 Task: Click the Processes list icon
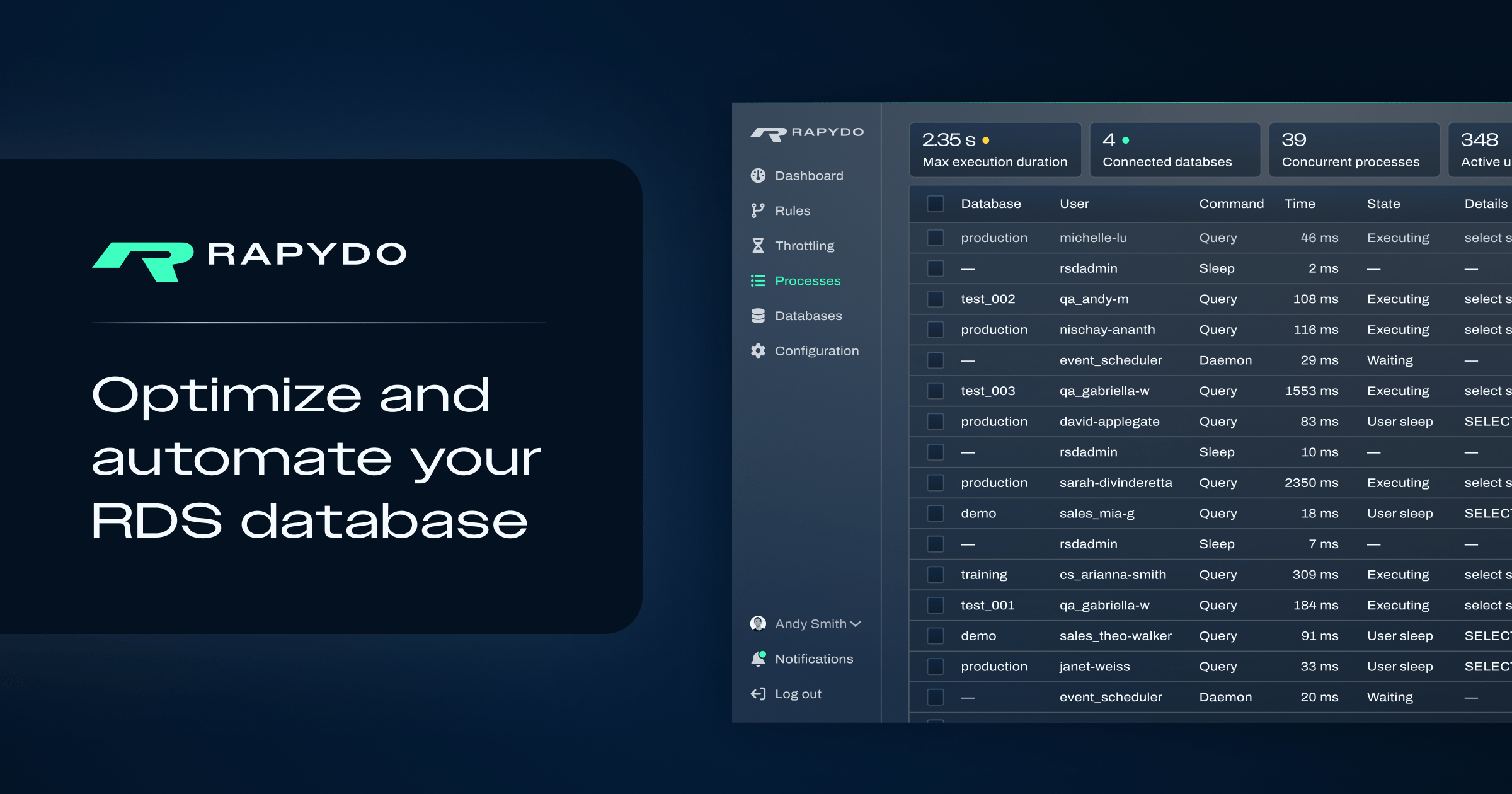pos(757,280)
